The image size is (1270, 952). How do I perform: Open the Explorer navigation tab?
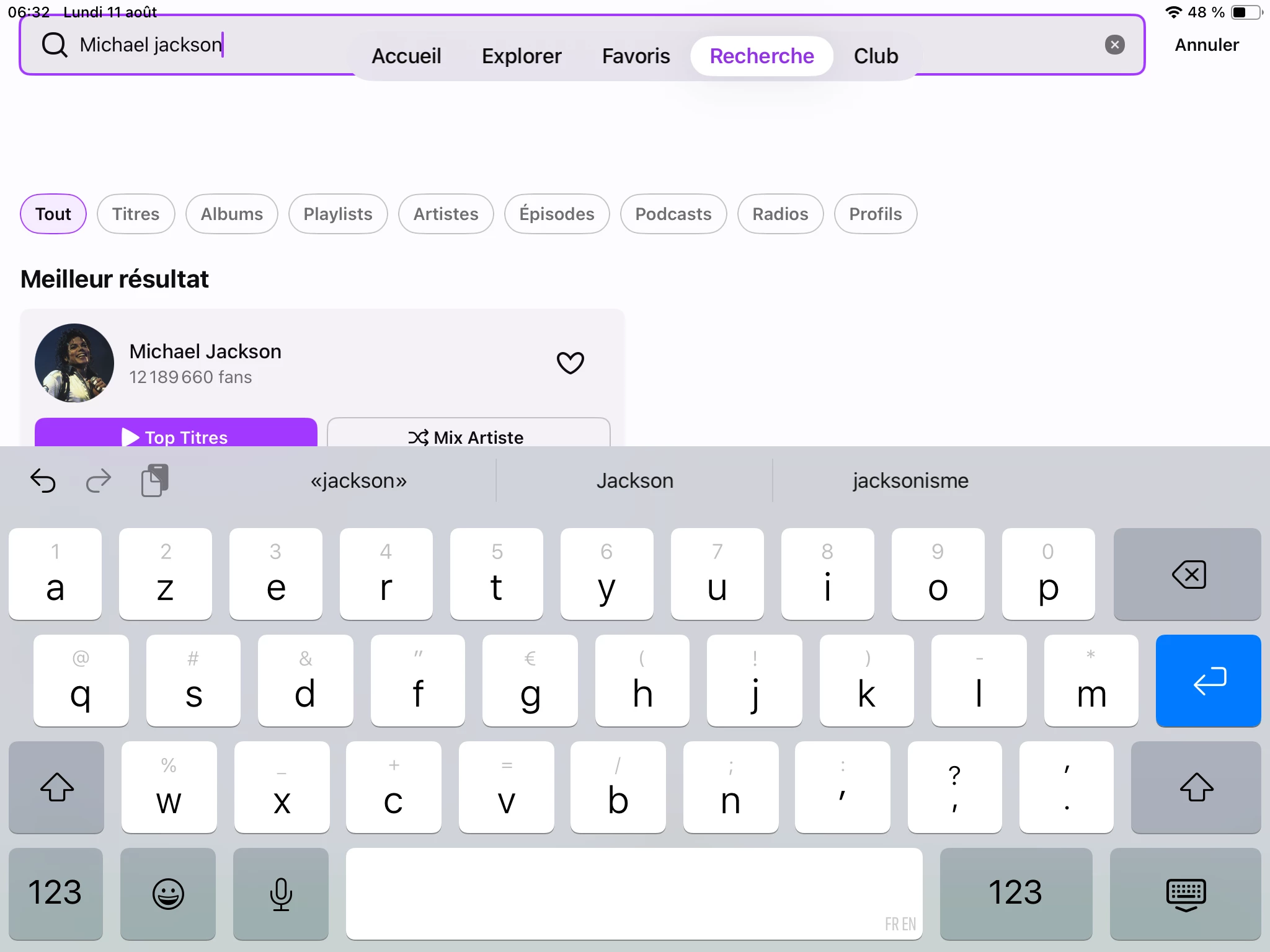pos(521,56)
